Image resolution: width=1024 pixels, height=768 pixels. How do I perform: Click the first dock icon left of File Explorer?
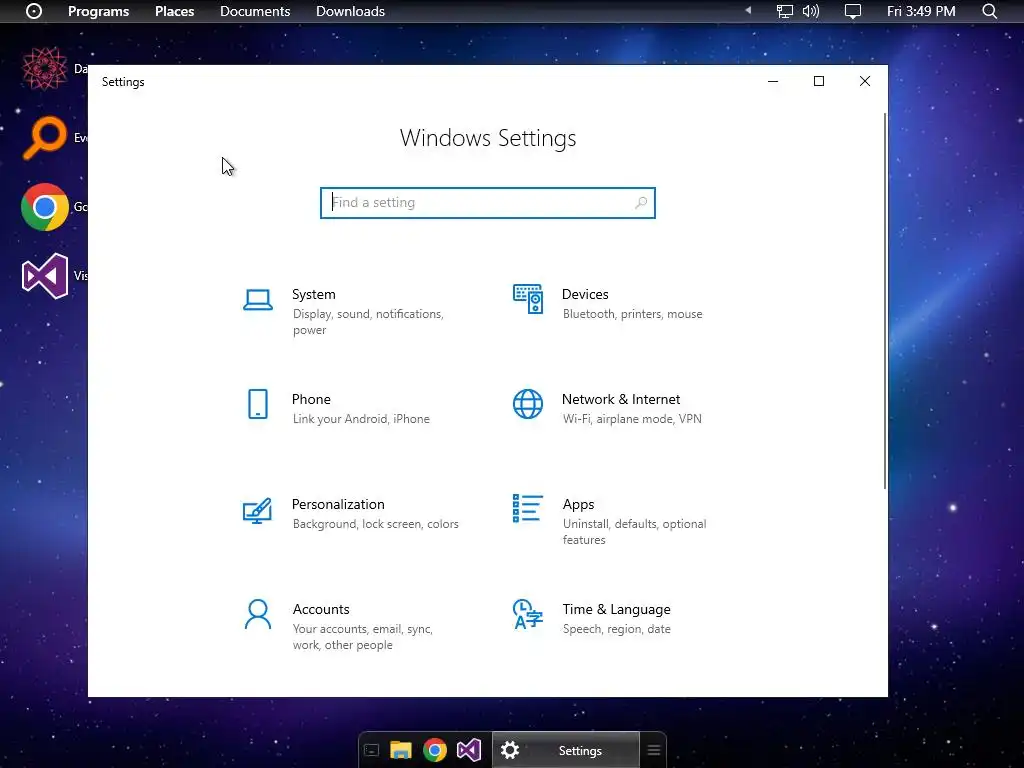[x=372, y=750]
